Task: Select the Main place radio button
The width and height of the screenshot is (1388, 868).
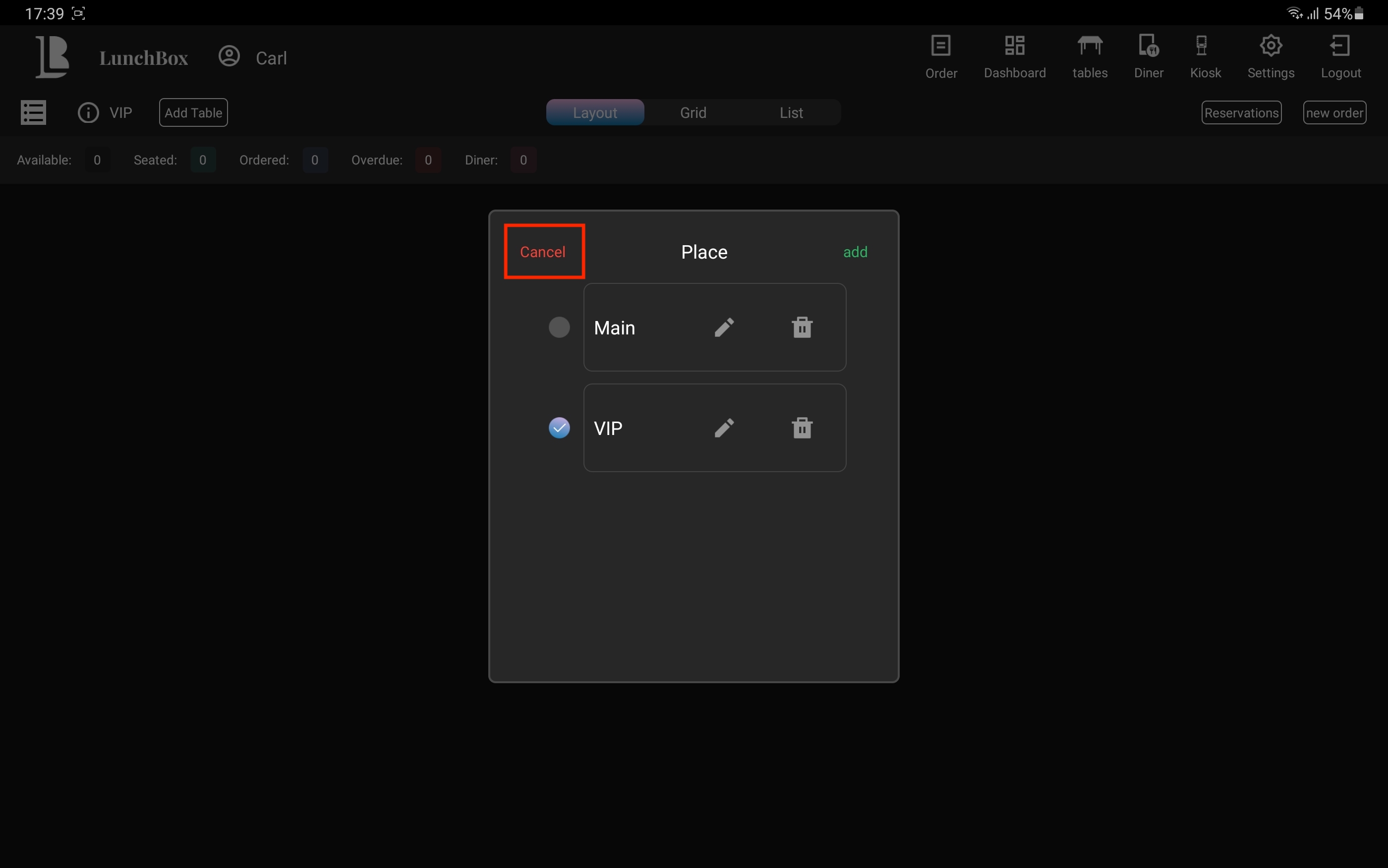Action: 559,327
